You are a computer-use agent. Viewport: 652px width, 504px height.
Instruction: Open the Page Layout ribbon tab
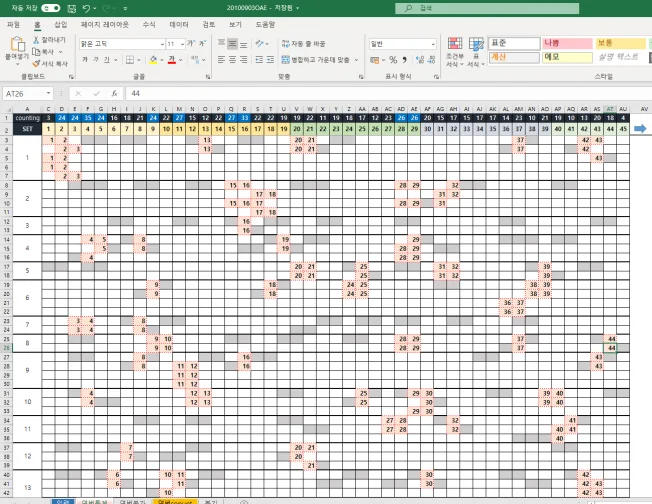coord(104,25)
